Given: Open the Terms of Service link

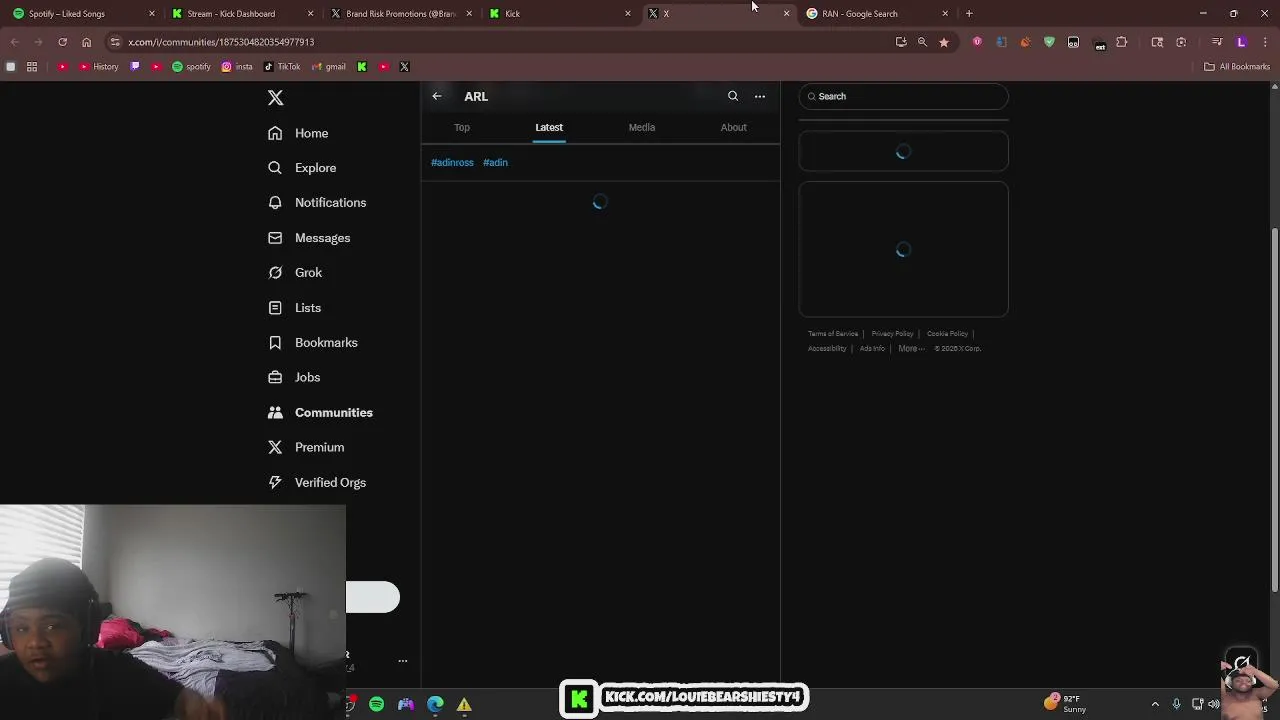Looking at the screenshot, I should click(x=833, y=334).
